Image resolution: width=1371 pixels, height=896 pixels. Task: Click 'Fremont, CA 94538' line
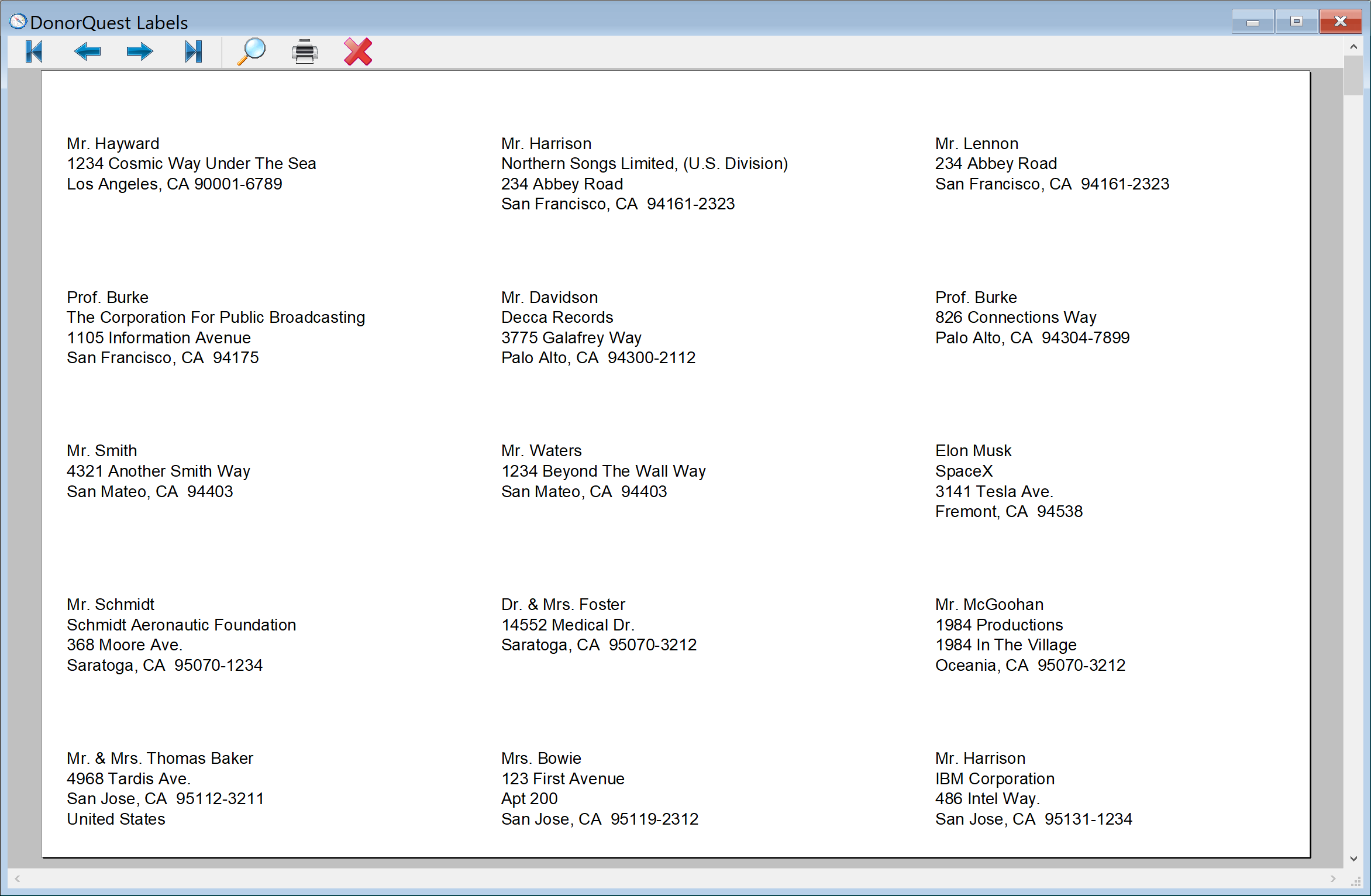(x=1009, y=511)
